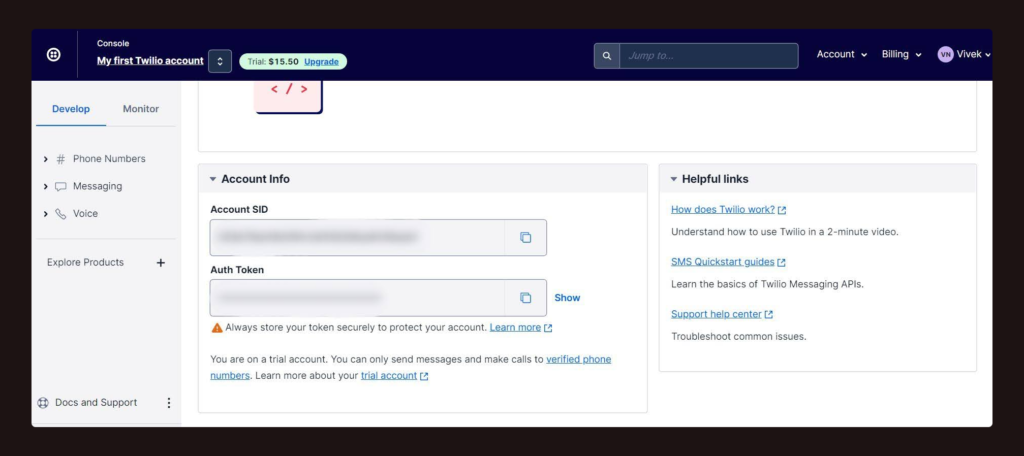Collapse the Helpful links panel
The image size is (1024, 456).
[x=674, y=179]
